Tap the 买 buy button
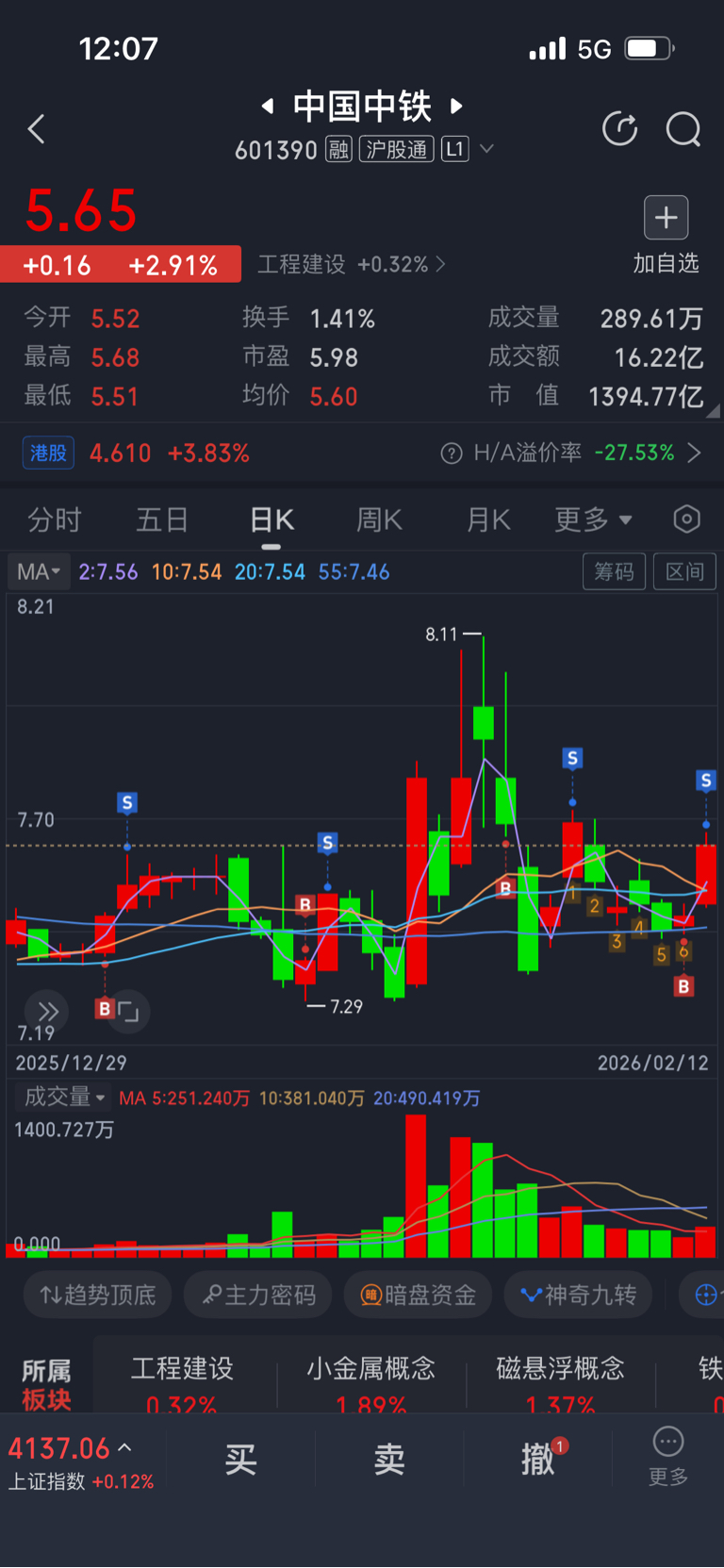Screen dimensions: 724x1568 tap(240, 1460)
